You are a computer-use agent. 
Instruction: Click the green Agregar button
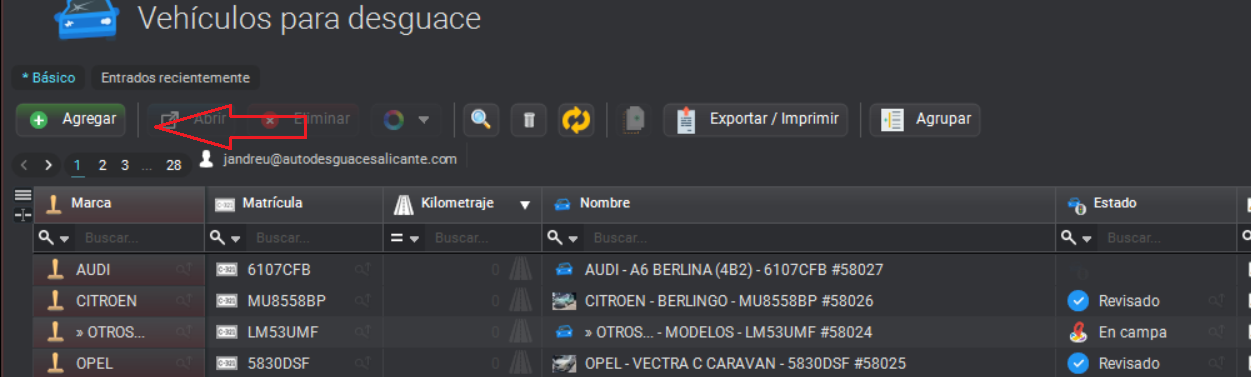71,119
